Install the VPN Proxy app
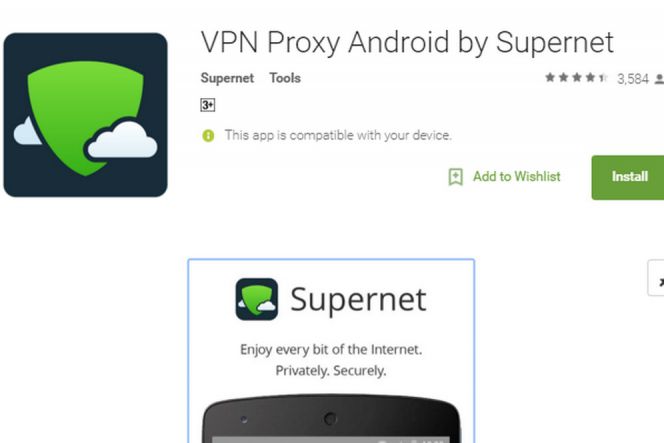 pos(628,177)
